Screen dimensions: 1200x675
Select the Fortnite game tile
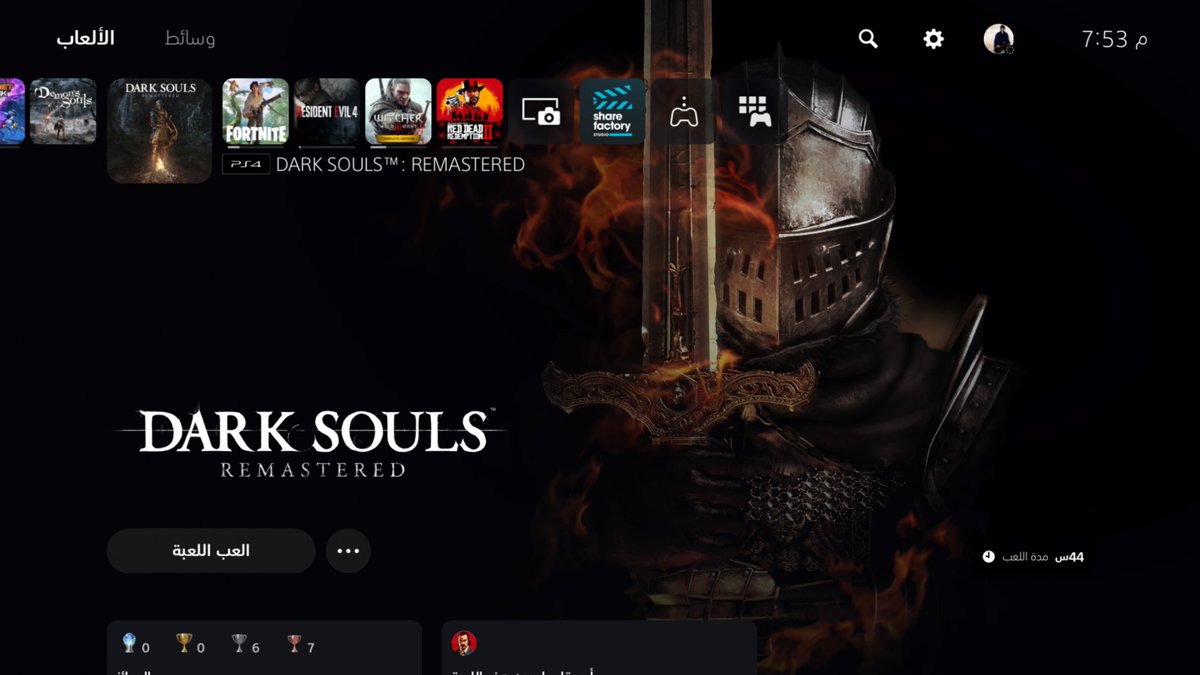pos(255,111)
